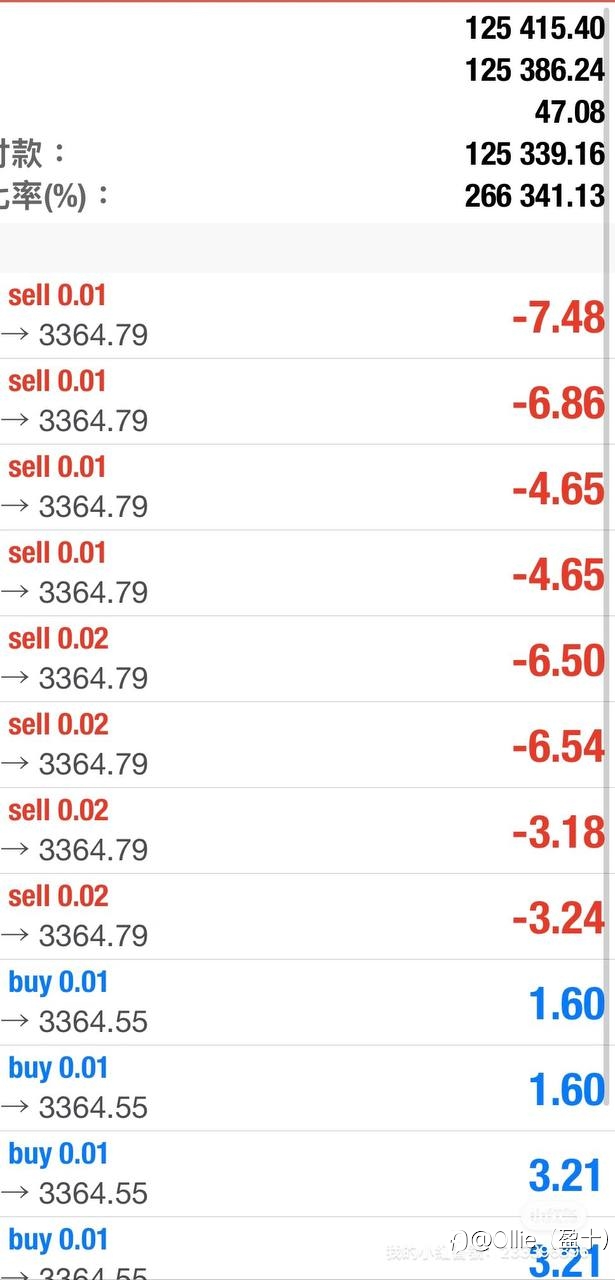Screen dimensions: 615x1280
Task: Tap the -3.24 loss figure
Action: pos(558,918)
